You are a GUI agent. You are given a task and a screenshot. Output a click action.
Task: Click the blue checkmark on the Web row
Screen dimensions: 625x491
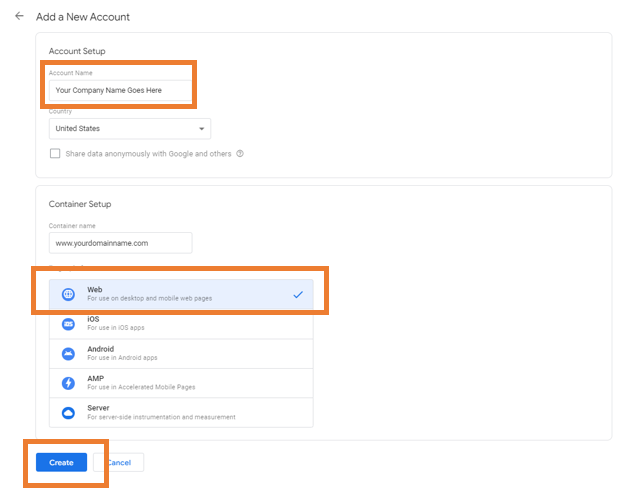[298, 294]
